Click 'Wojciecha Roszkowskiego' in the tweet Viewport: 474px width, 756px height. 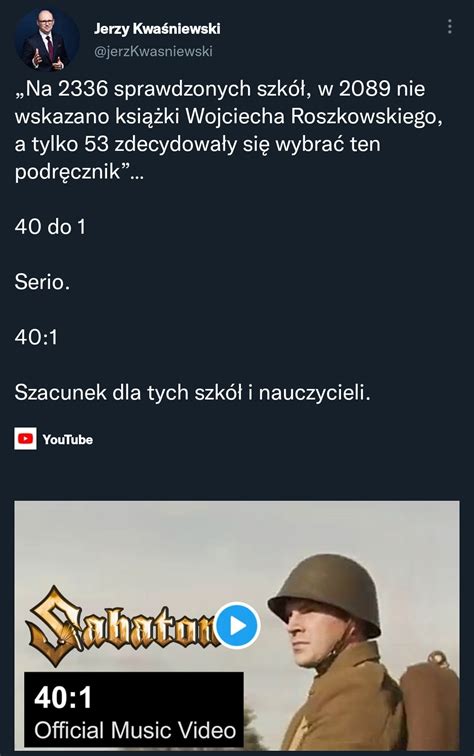pos(313,117)
